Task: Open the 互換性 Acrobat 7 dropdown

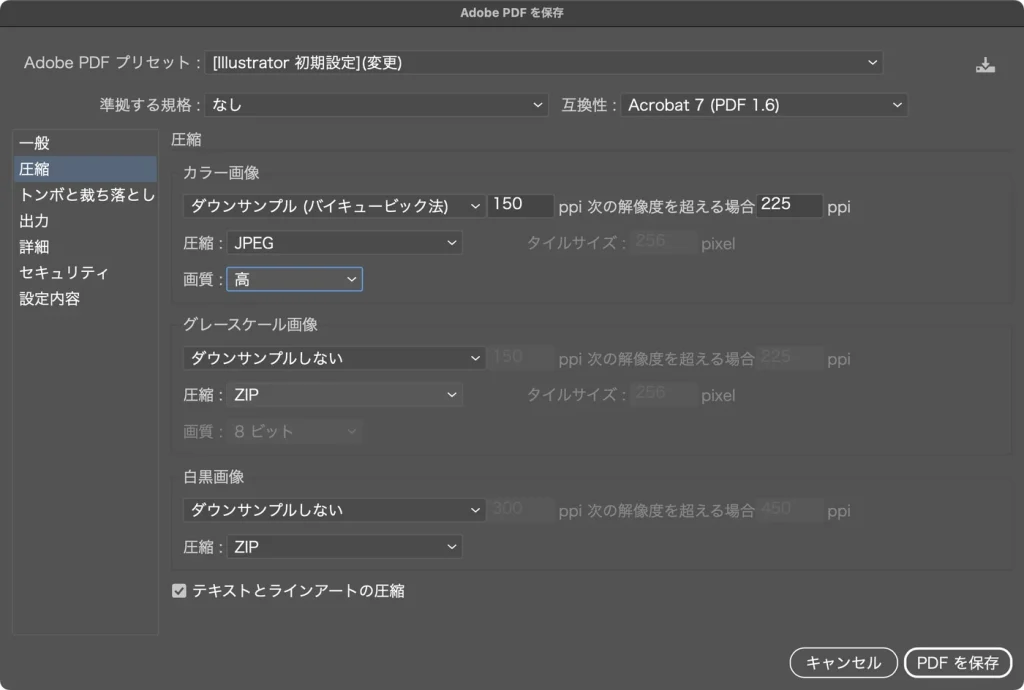Action: 764,104
